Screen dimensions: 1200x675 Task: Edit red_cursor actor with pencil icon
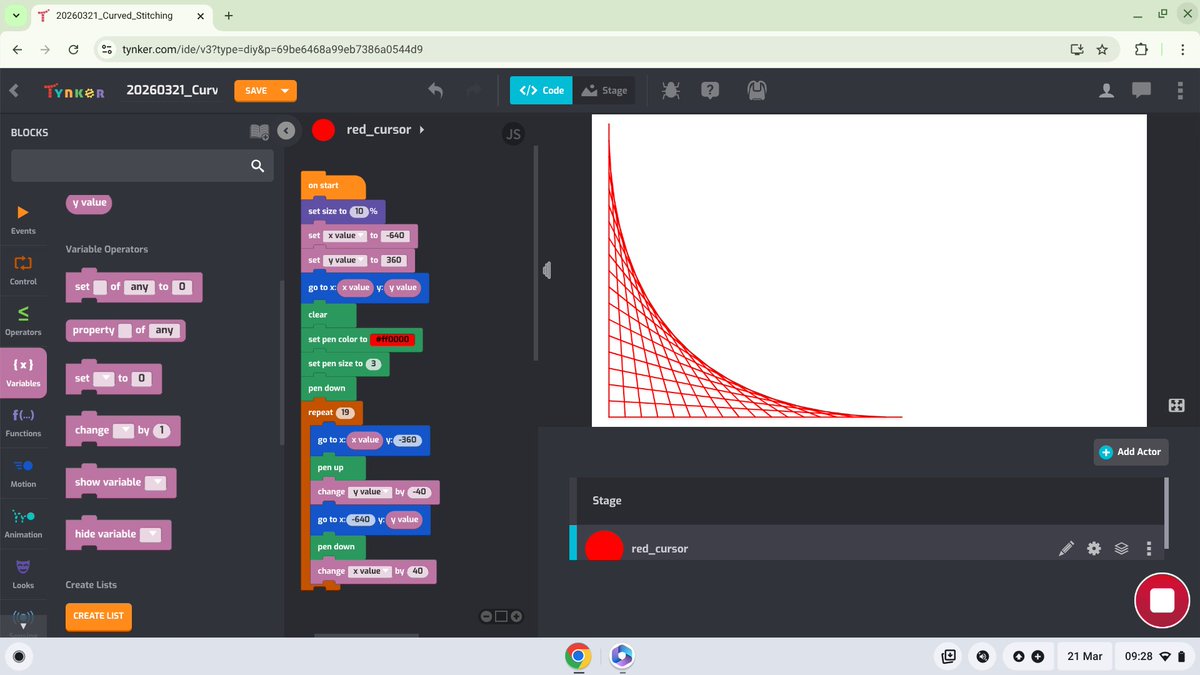coord(1066,548)
